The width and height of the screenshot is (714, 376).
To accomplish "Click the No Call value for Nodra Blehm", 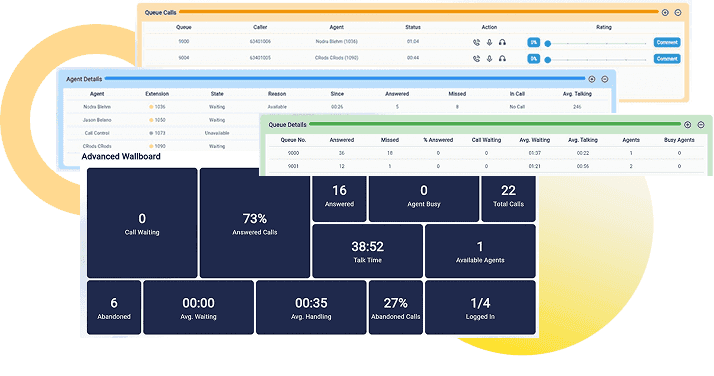I will point(517,107).
